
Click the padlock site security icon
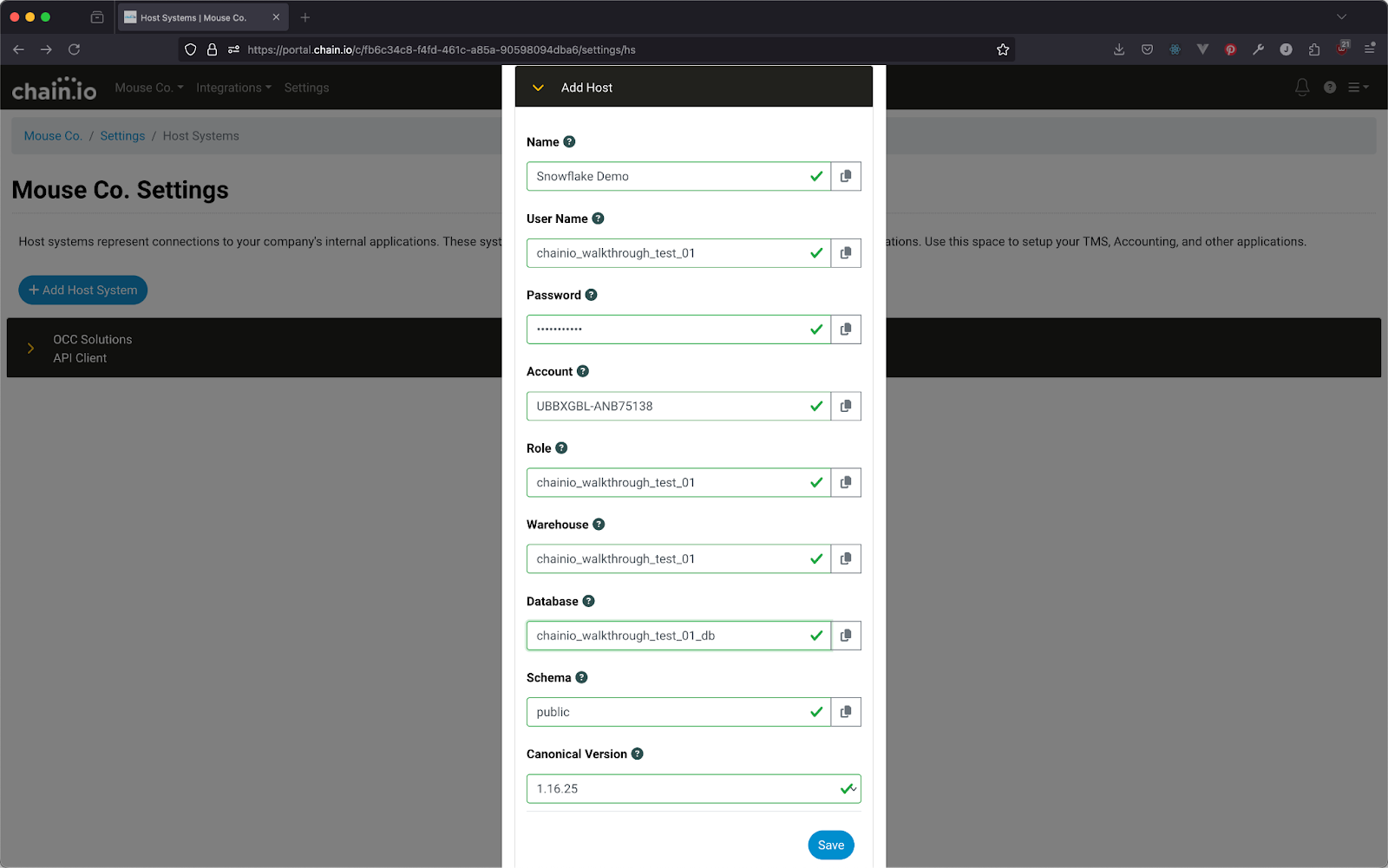[x=212, y=49]
